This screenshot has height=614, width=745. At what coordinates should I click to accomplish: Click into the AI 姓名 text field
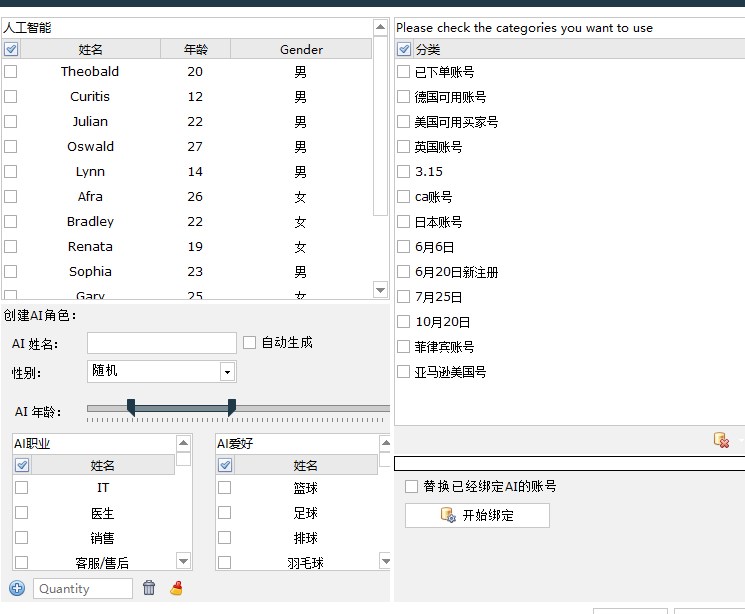click(162, 343)
